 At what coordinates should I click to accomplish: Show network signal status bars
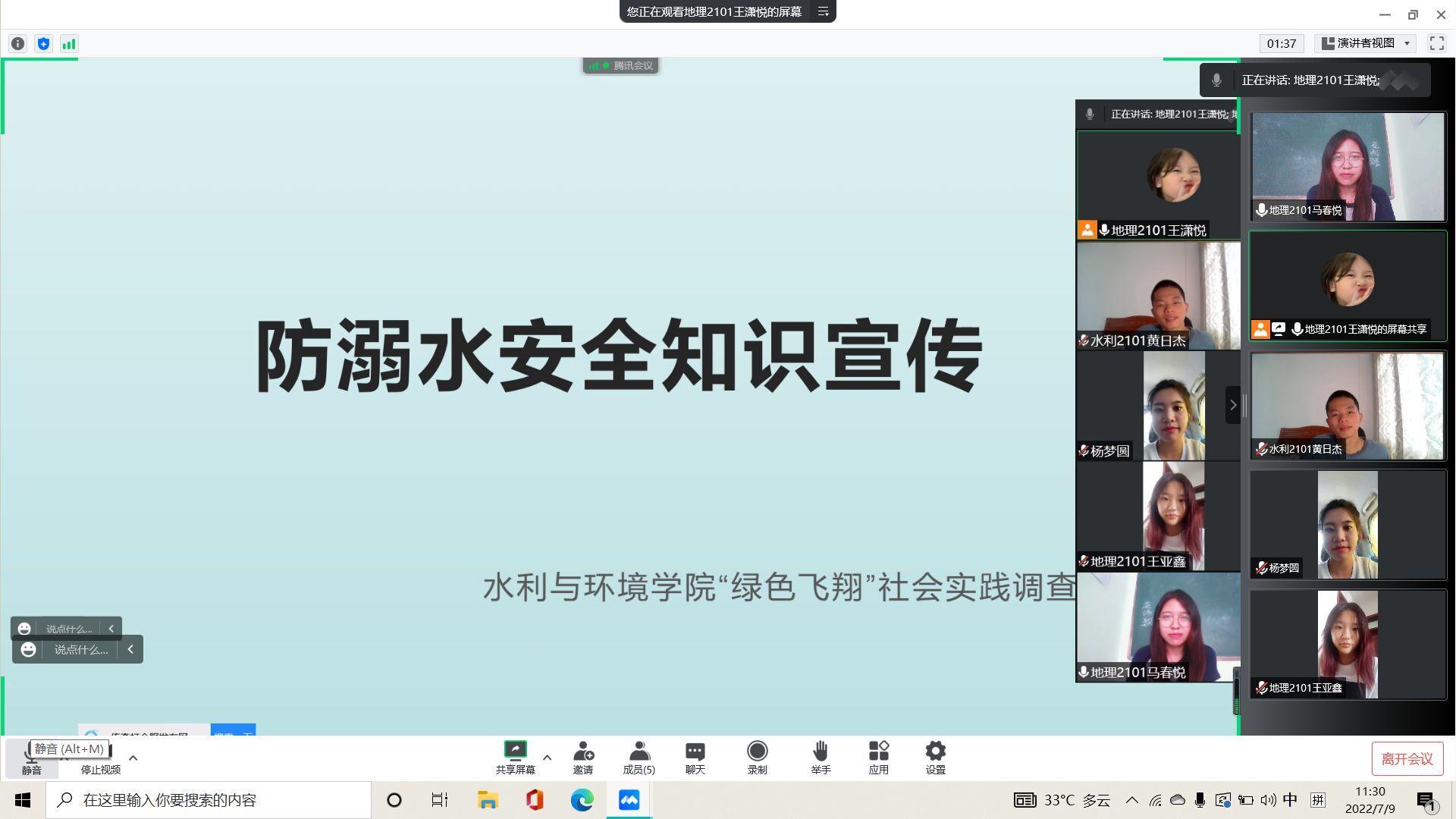69,44
